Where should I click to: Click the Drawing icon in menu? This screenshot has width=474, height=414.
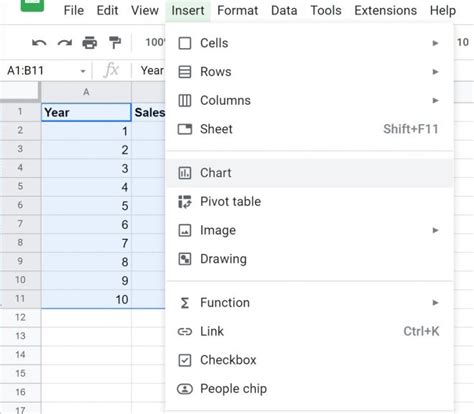click(185, 259)
